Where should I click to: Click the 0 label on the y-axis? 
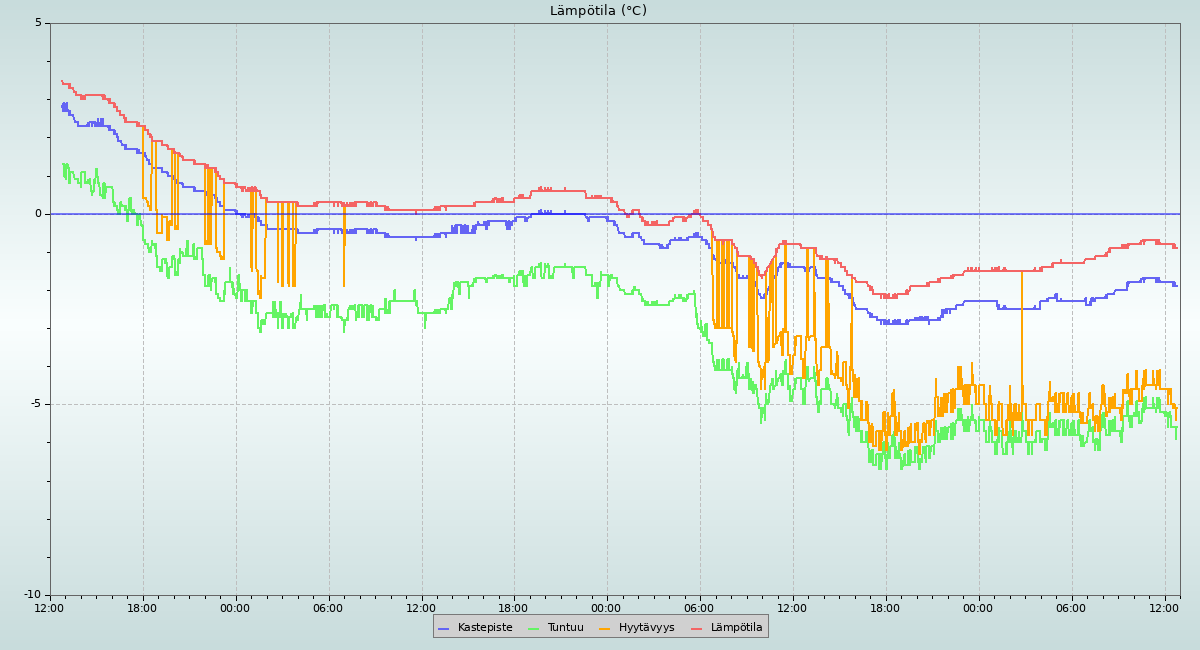click(x=39, y=214)
